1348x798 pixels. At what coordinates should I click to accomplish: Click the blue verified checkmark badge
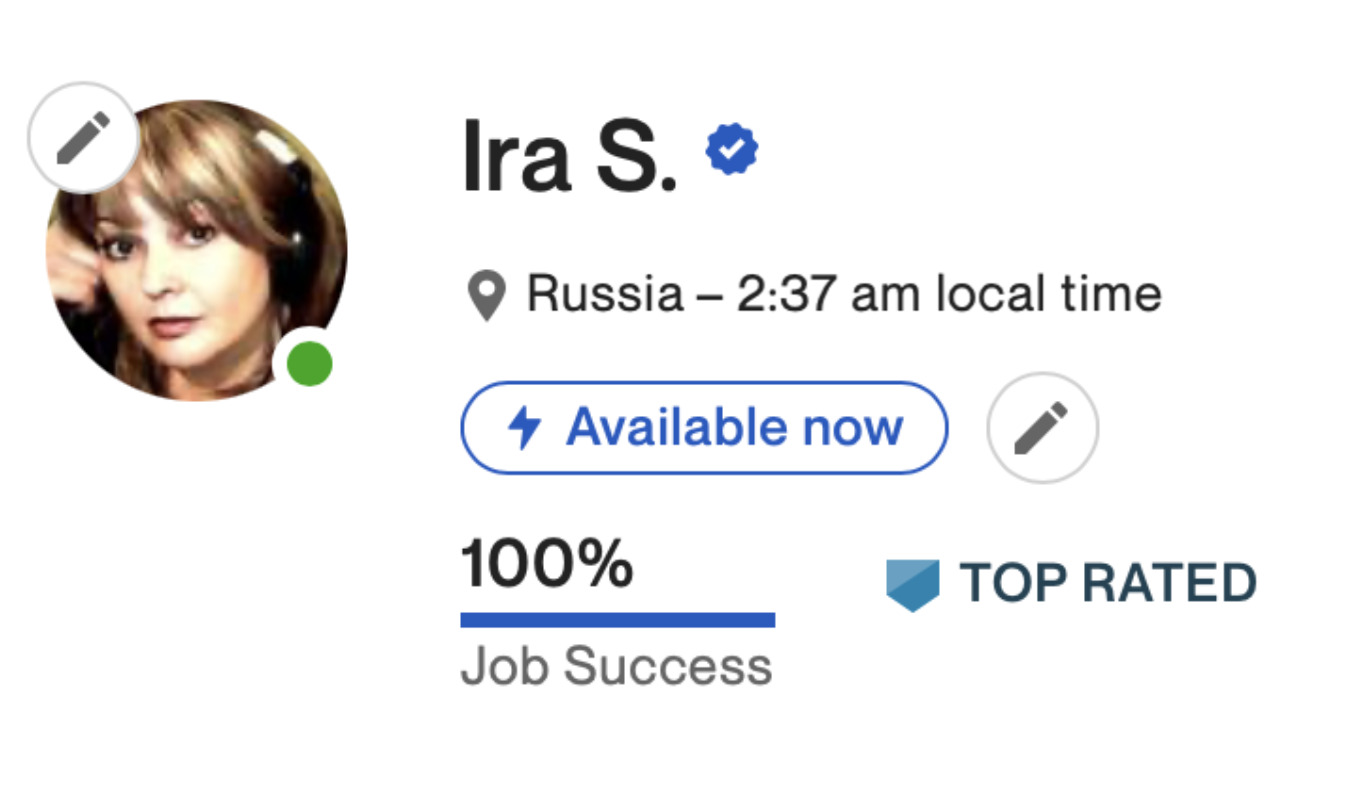[731, 149]
